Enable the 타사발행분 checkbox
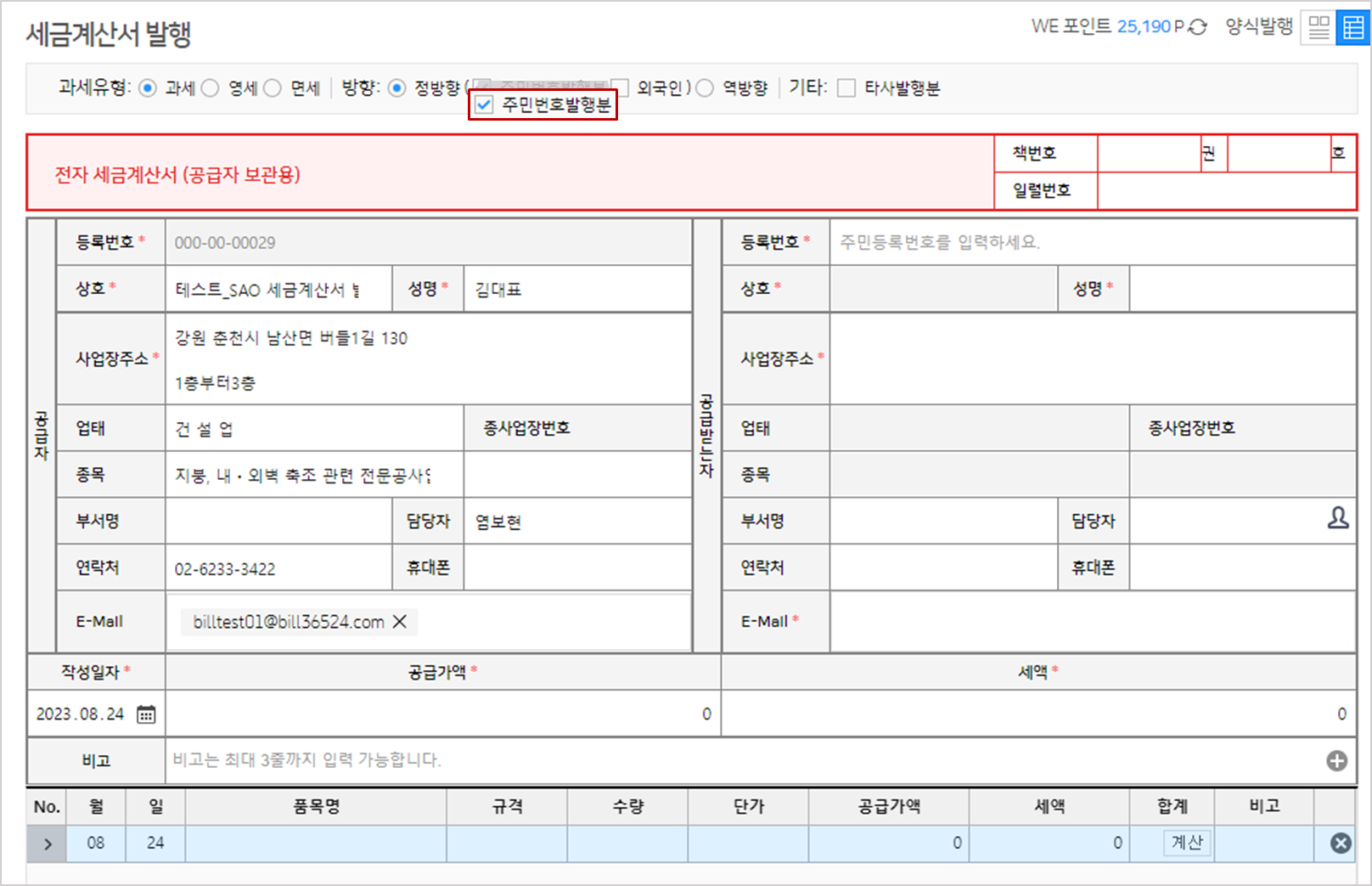This screenshot has height=886, width=1372. coord(846,88)
